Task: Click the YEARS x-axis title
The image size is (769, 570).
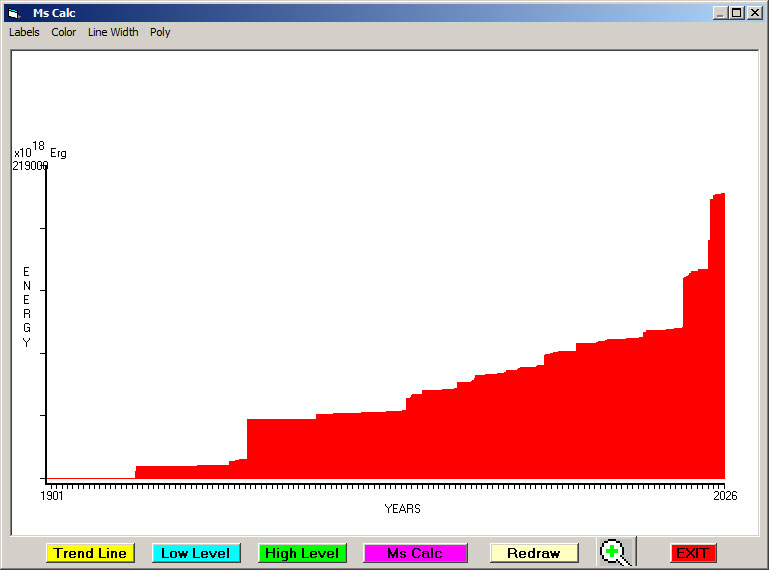Action: [402, 509]
